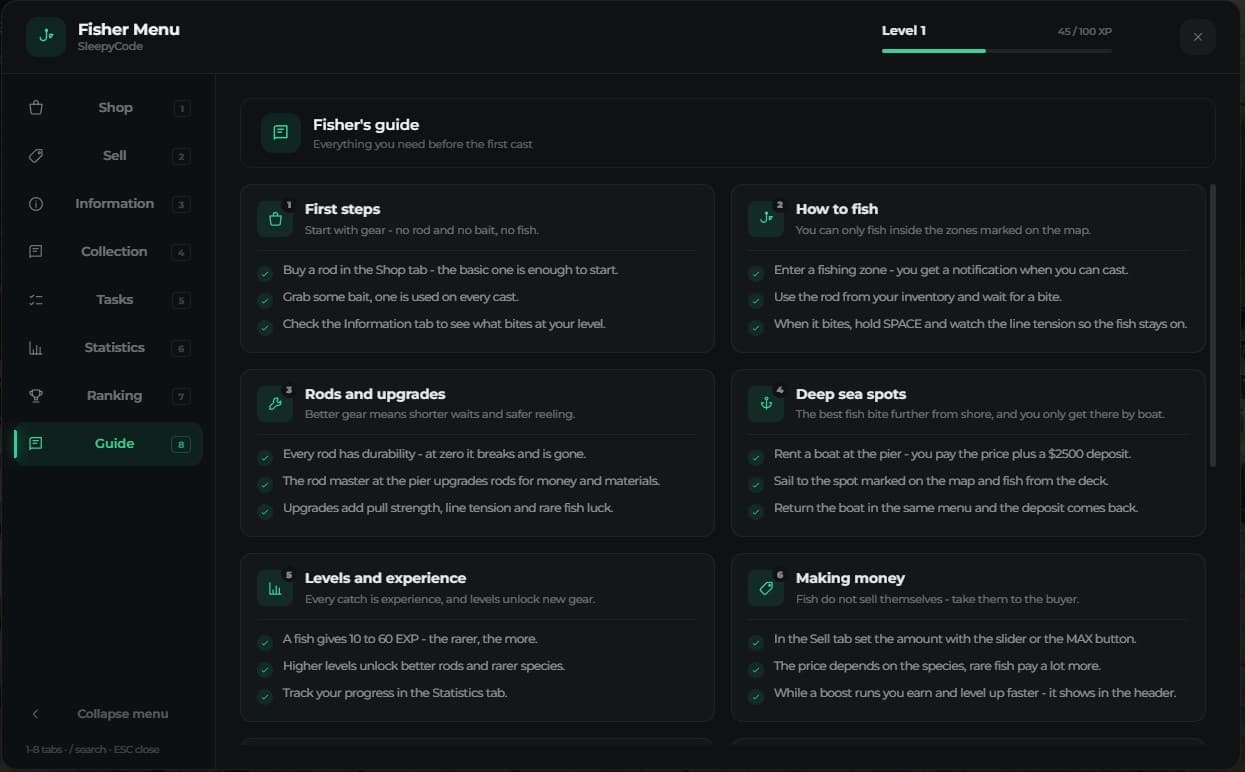This screenshot has width=1245, height=772.
Task: Click 'When it bites, hold SPACE' guide line
Action: tap(981, 324)
